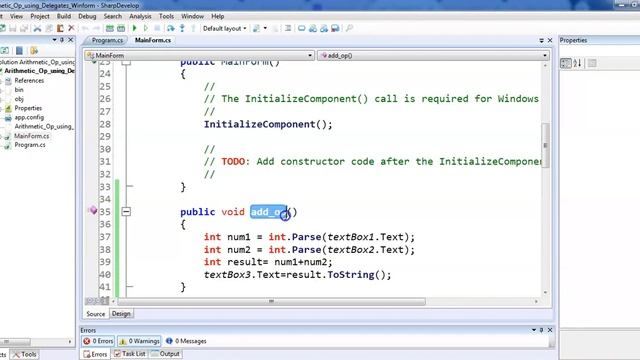The width and height of the screenshot is (640, 360).
Task: Click the Projects panel refresh icon
Action: [5, 51]
